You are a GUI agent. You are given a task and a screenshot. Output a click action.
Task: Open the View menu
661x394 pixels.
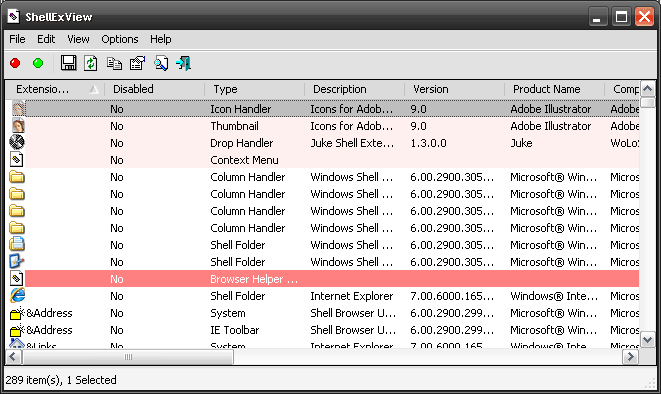tap(78, 39)
